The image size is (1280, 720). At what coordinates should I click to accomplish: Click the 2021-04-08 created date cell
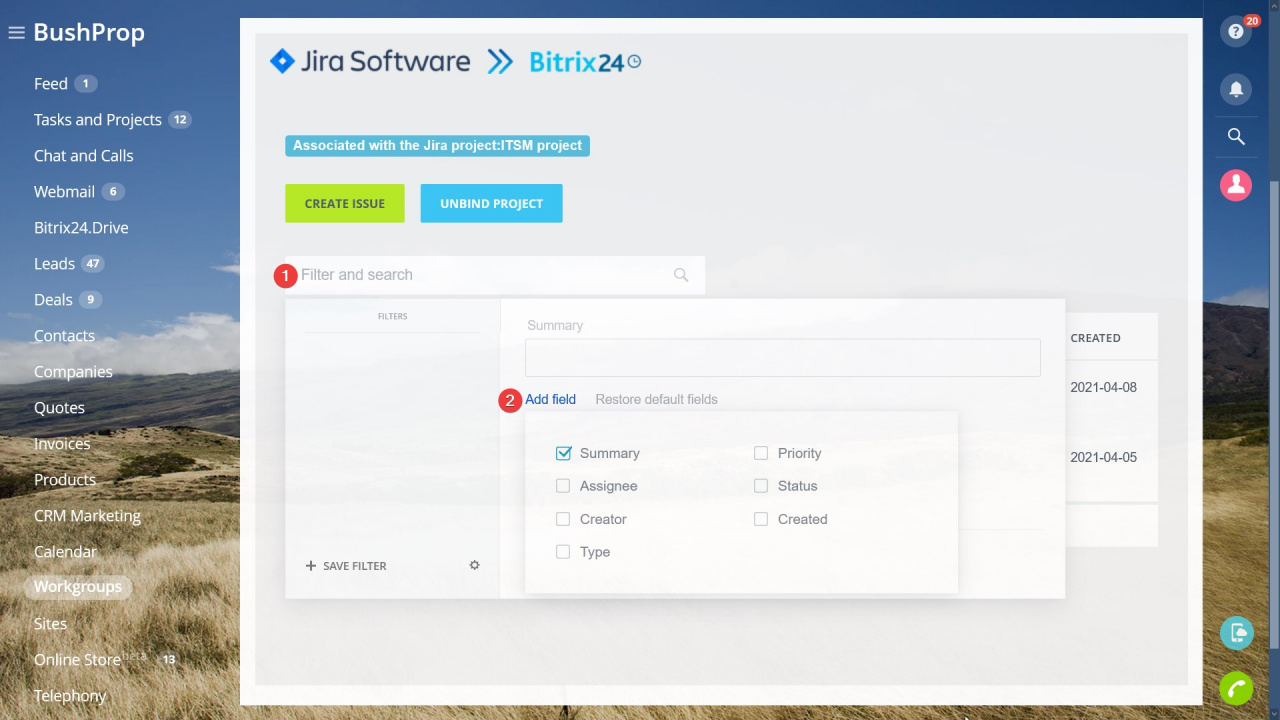tap(1104, 387)
